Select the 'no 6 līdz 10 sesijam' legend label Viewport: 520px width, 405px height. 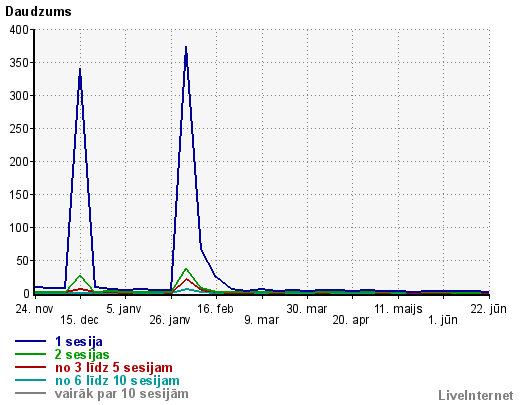(x=117, y=380)
